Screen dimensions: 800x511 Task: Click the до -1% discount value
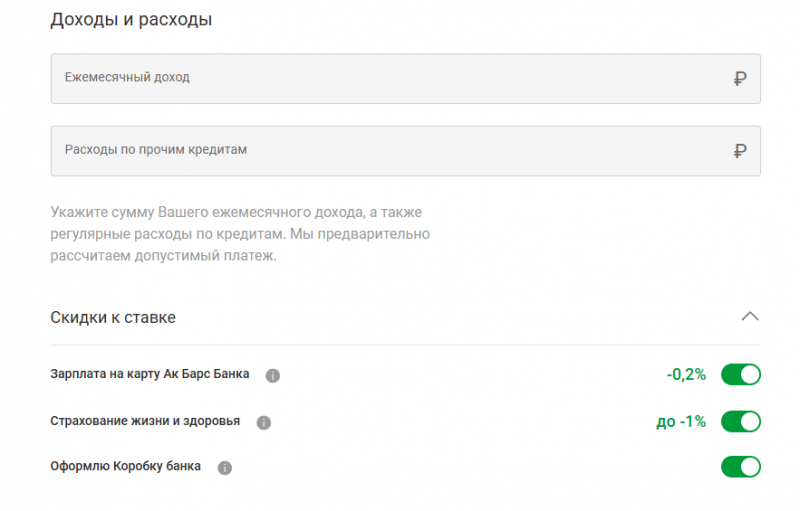coord(681,421)
